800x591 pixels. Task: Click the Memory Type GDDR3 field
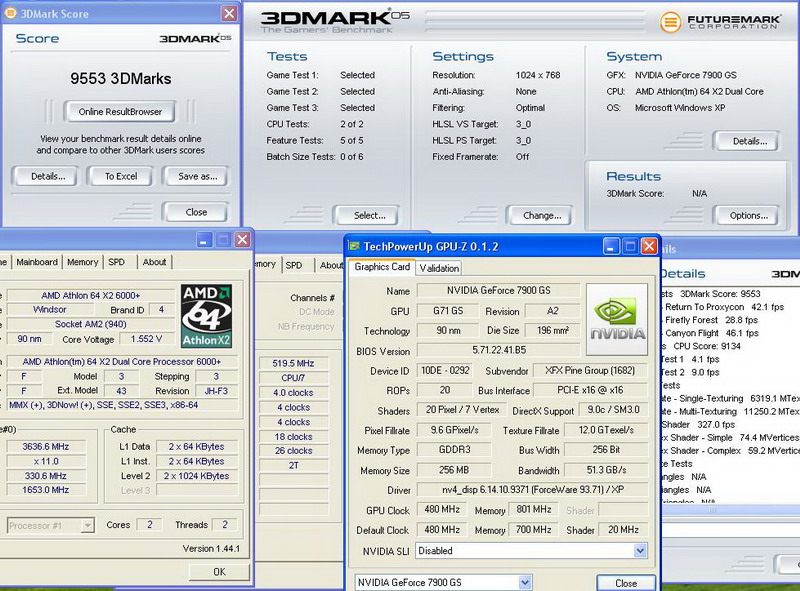pos(454,450)
